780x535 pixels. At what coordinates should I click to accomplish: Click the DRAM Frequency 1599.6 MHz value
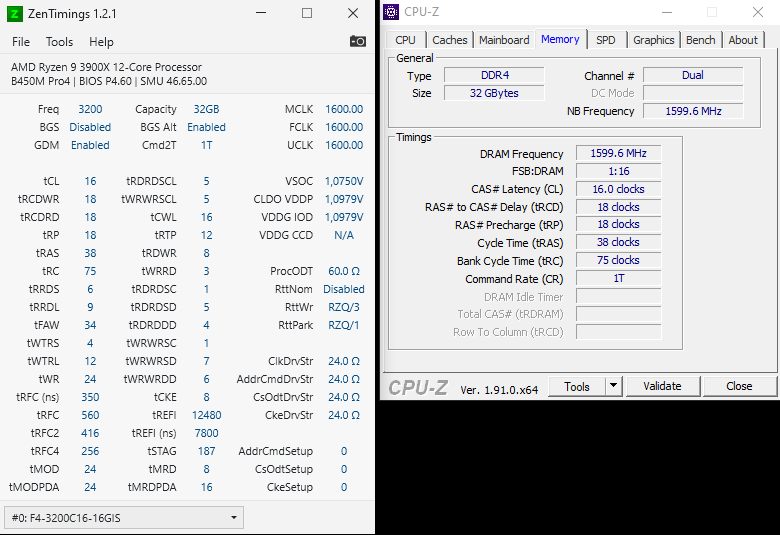pyautogui.click(x=618, y=153)
